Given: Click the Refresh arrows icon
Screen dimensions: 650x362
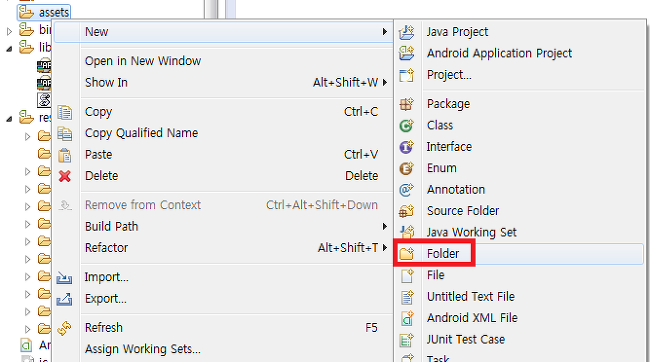Looking at the screenshot, I should point(64,328).
